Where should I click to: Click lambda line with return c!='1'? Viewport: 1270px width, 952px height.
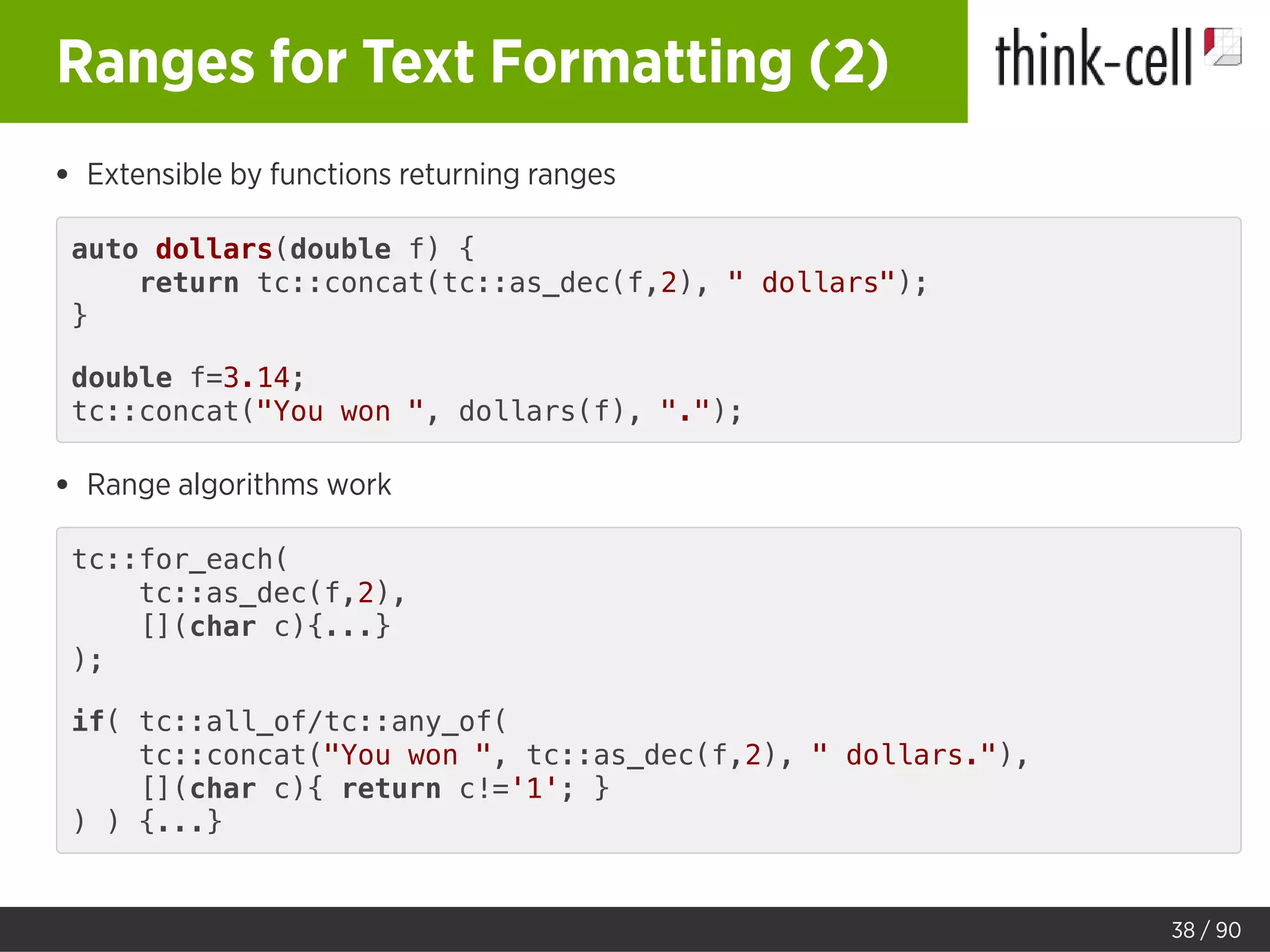click(x=375, y=788)
